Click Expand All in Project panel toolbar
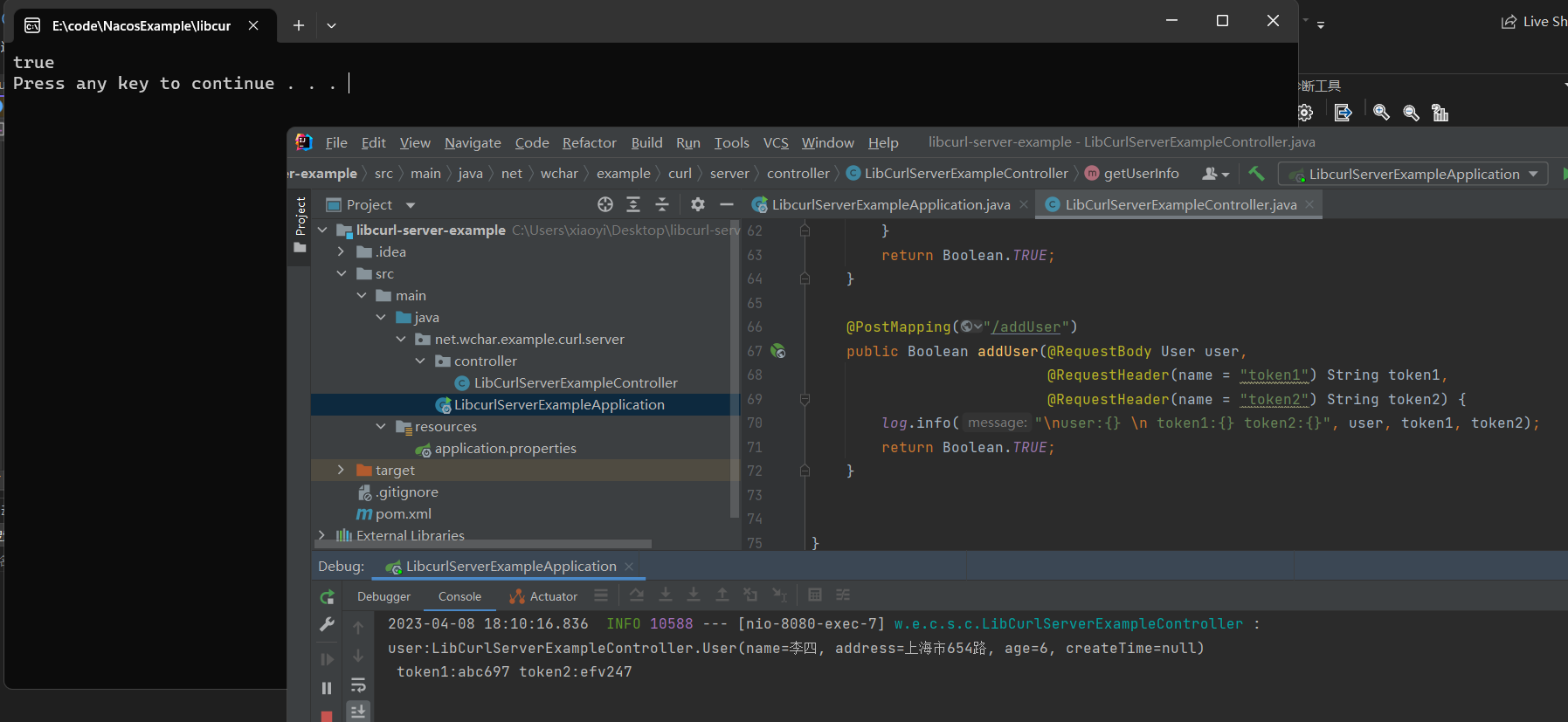Screen dimensions: 1568x722 click(x=633, y=204)
